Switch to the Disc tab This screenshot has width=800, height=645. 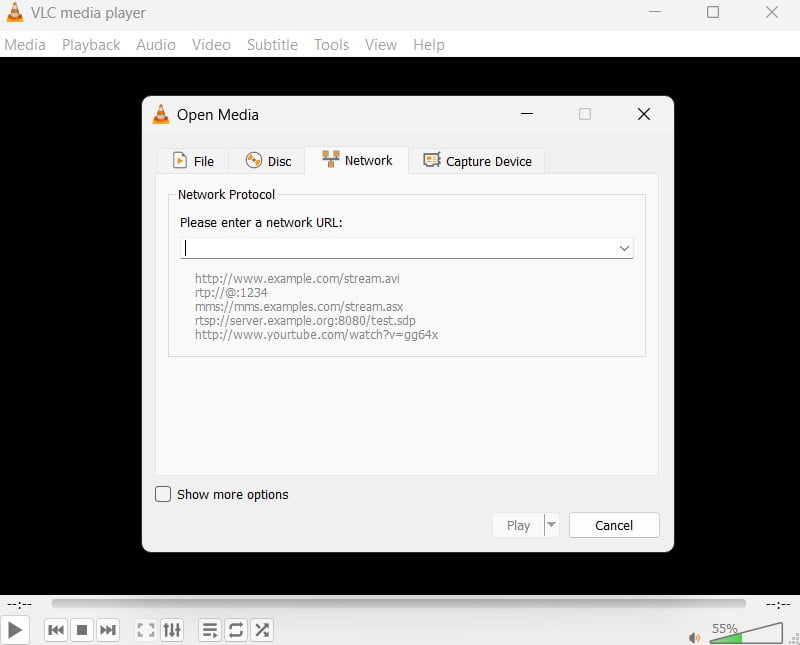[x=268, y=161]
